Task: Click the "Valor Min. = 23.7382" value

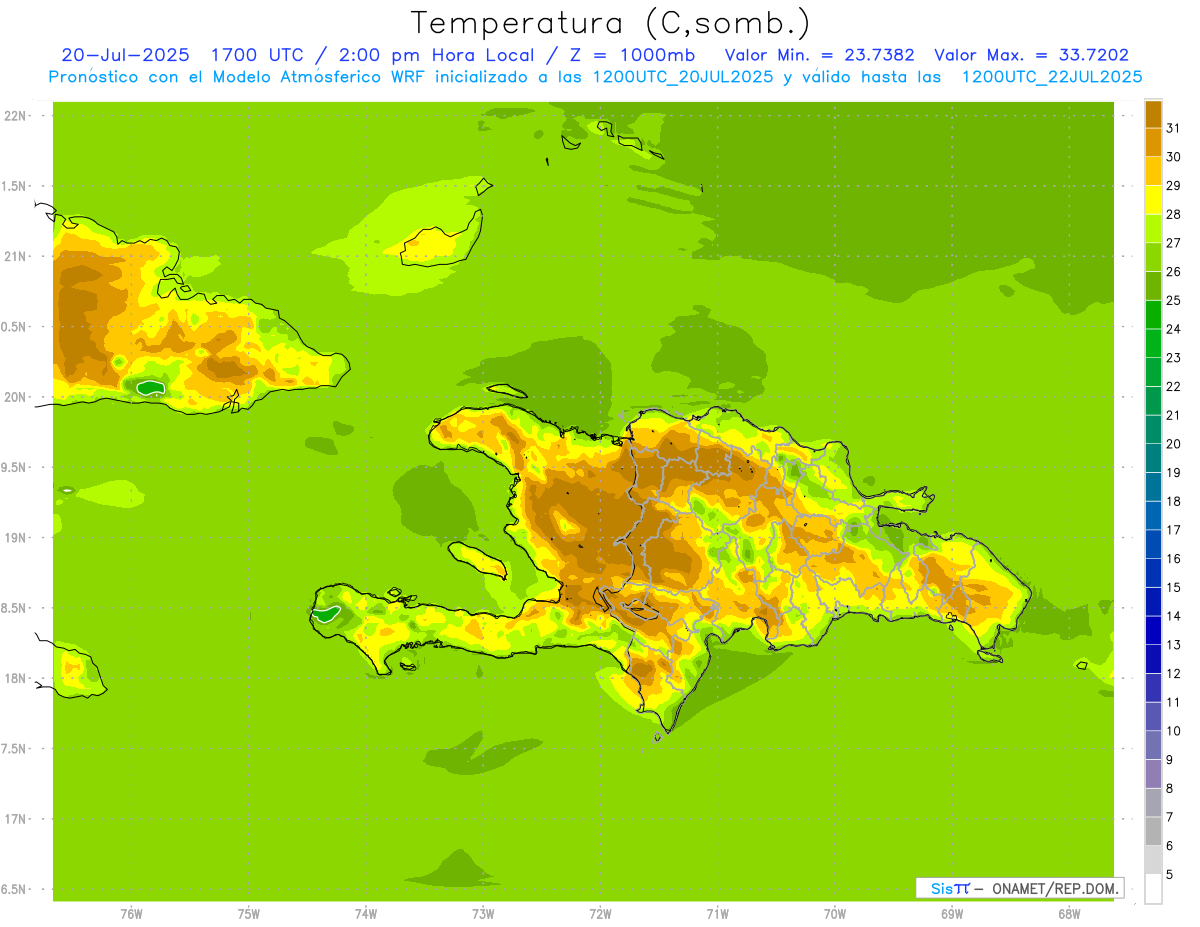Action: (819, 55)
